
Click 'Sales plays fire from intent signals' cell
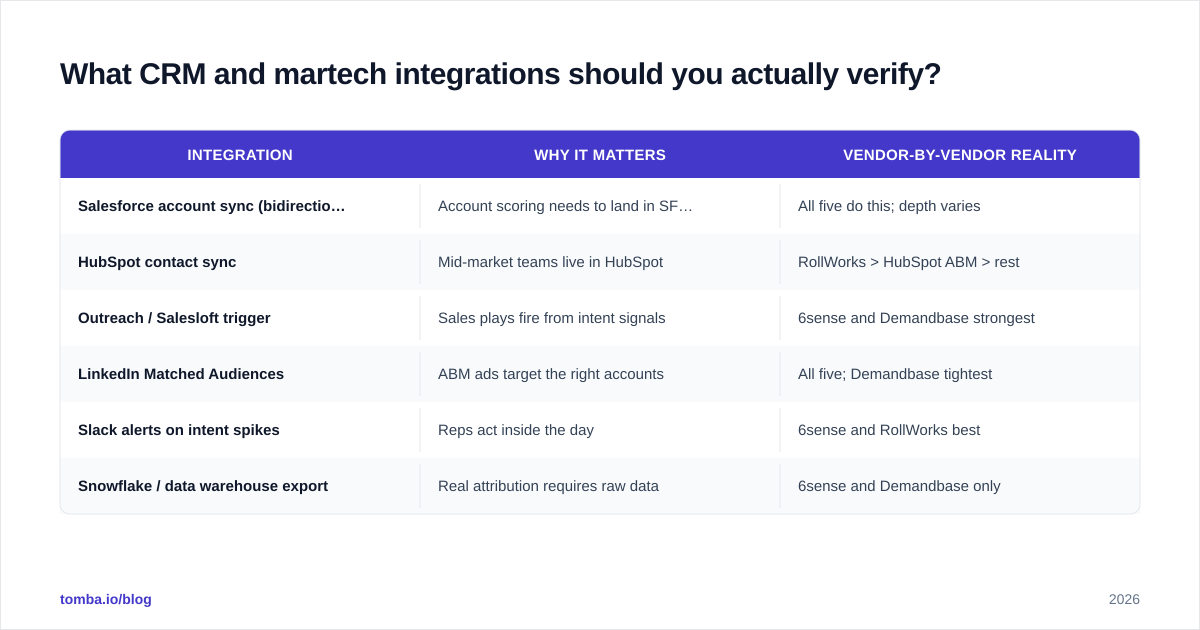pos(600,318)
